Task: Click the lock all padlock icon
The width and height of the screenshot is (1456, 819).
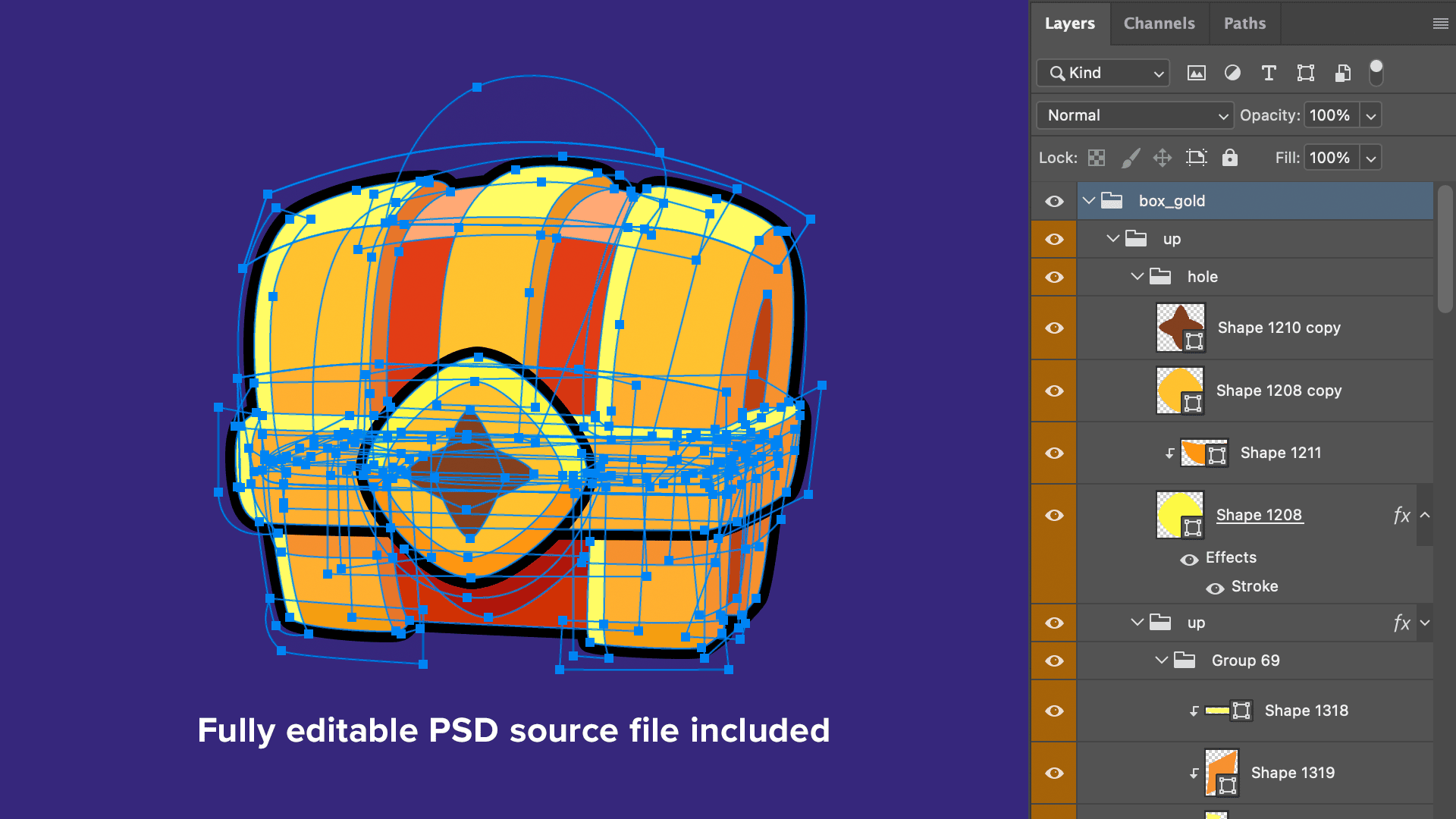Action: [x=1230, y=158]
